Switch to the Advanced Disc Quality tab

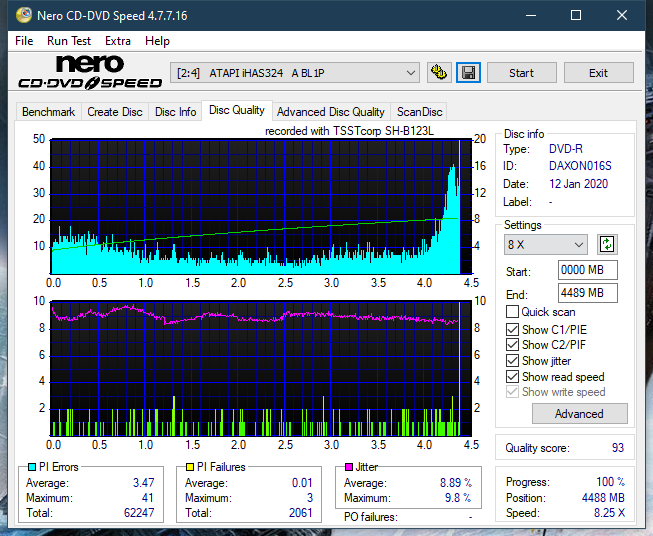[330, 112]
